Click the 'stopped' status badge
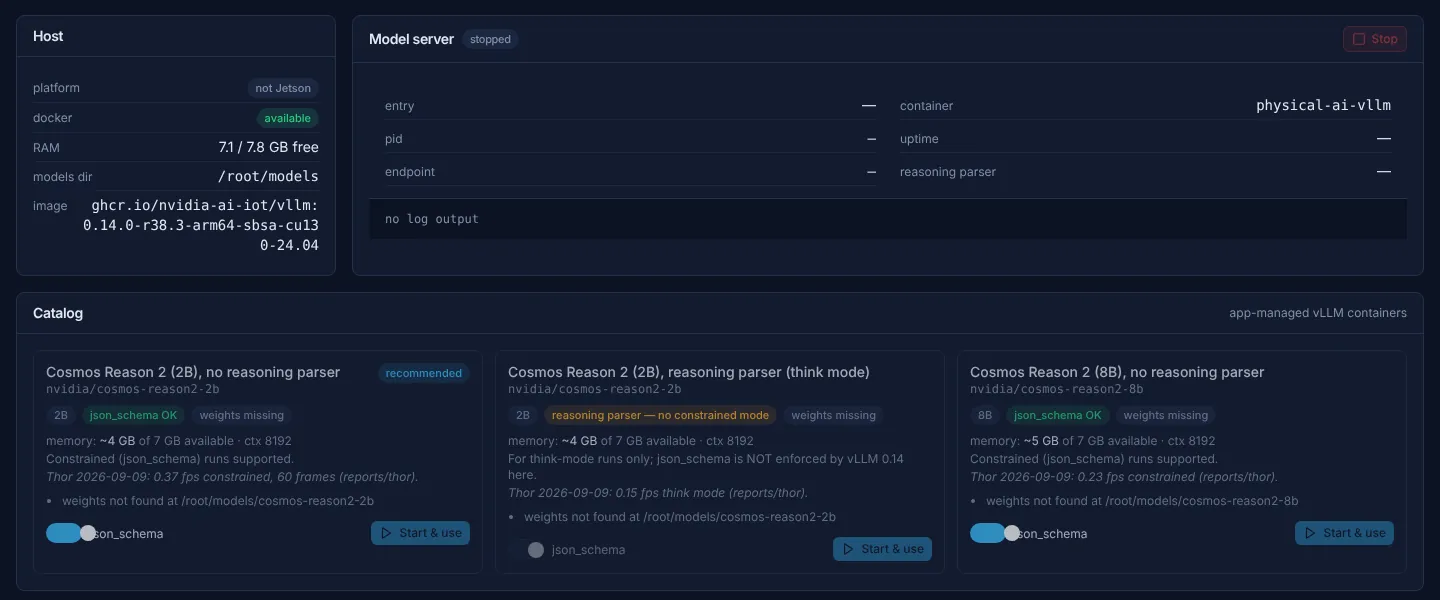 490,40
